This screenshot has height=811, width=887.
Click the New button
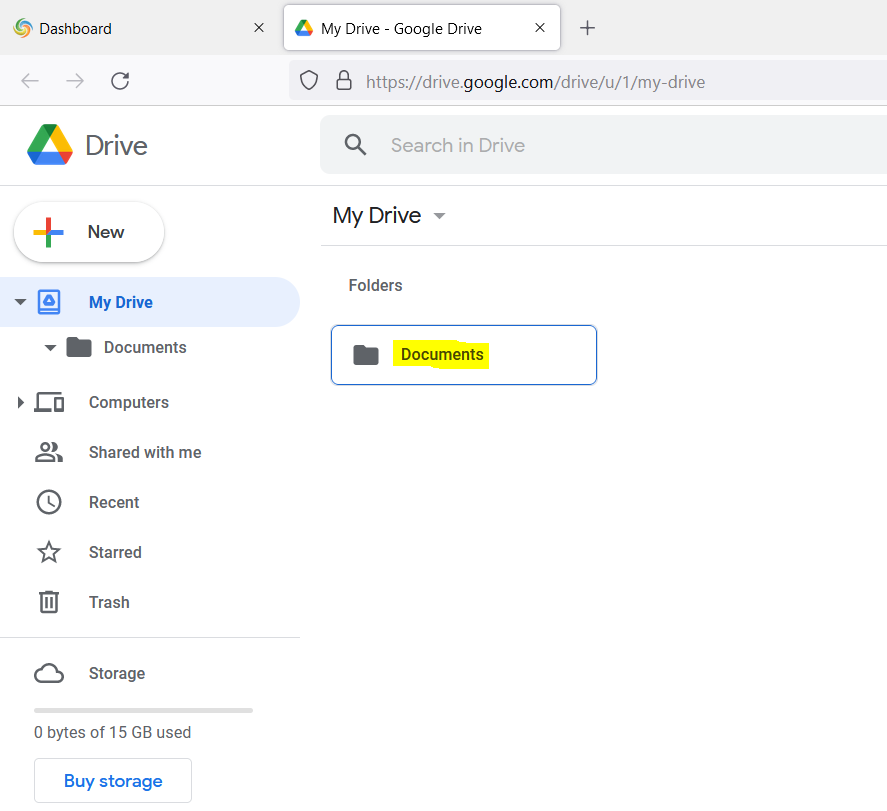coord(89,232)
